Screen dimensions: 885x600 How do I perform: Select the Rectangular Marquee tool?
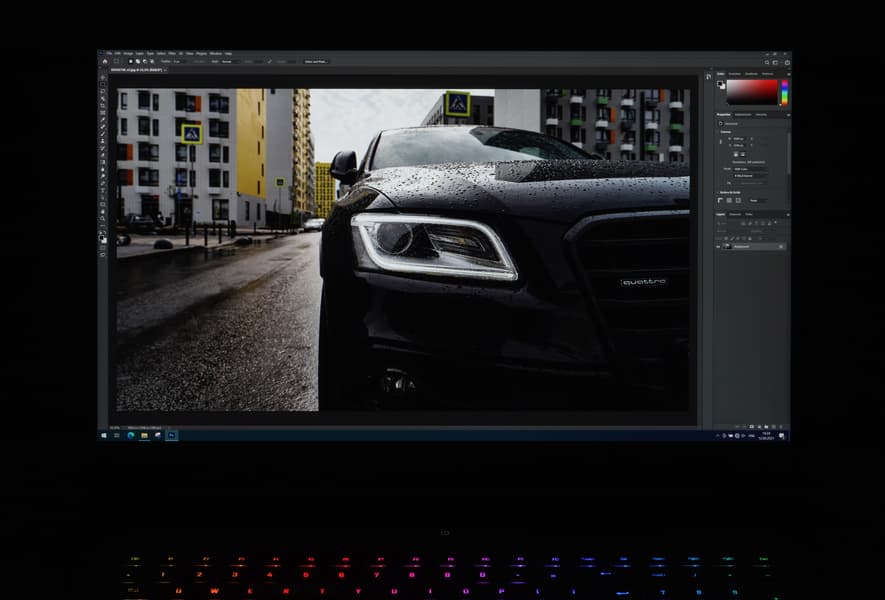[x=102, y=85]
